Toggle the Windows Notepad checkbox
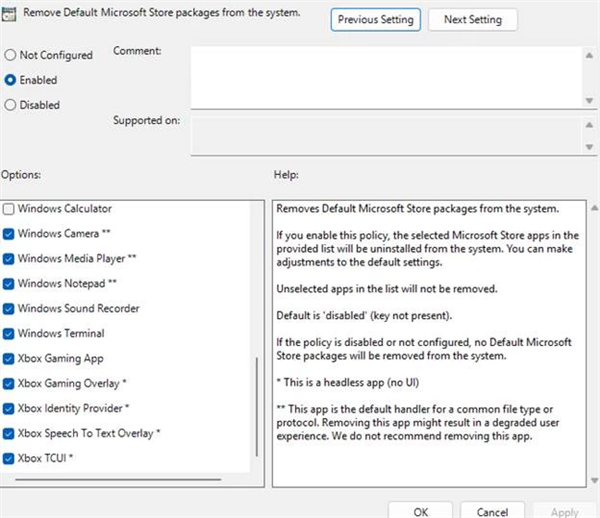Image resolution: width=600 pixels, height=518 pixels. click(9, 284)
